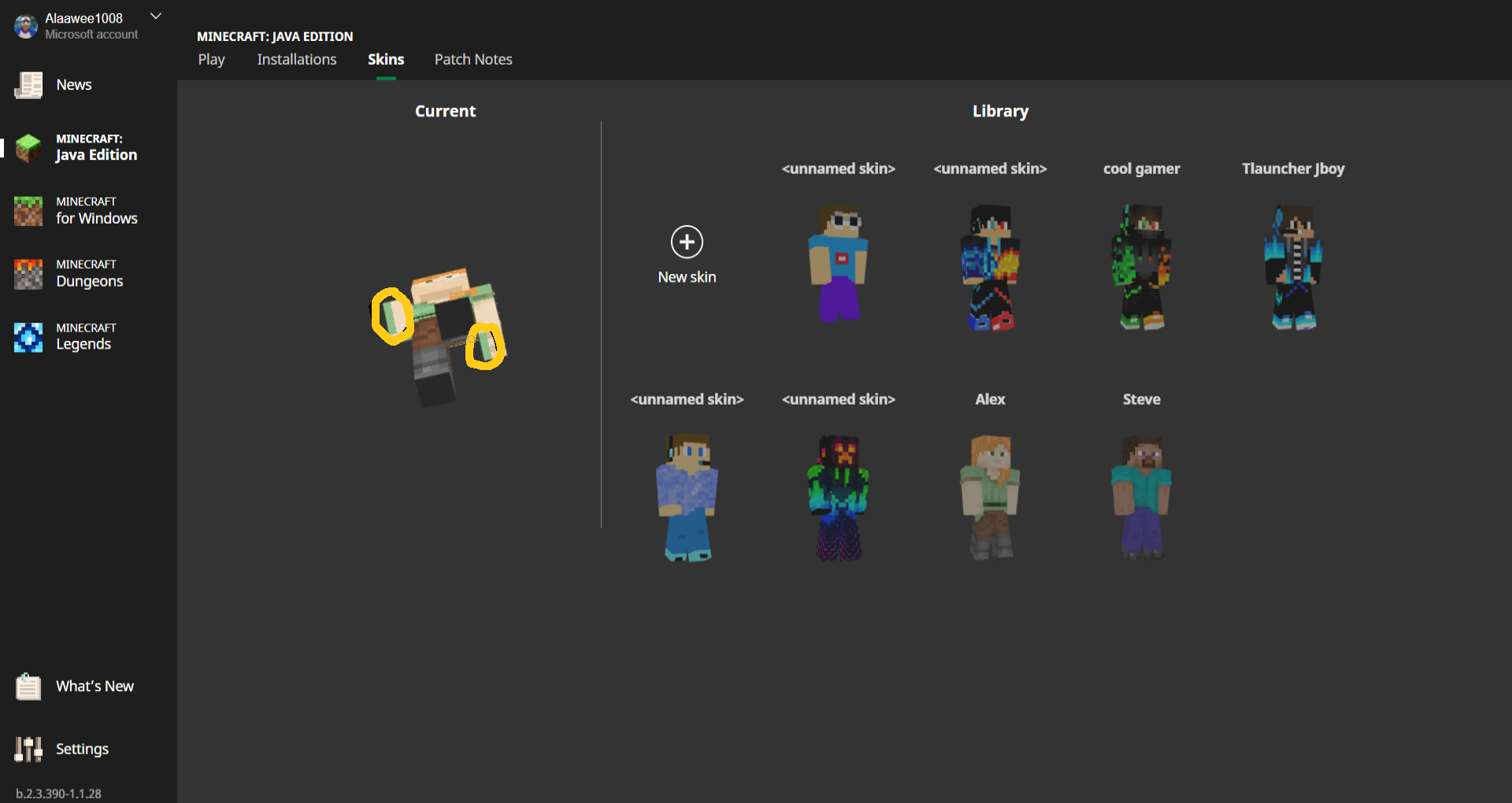Open Minecraft Dungeons icon
Screen dimensions: 1512x803
coord(28,274)
